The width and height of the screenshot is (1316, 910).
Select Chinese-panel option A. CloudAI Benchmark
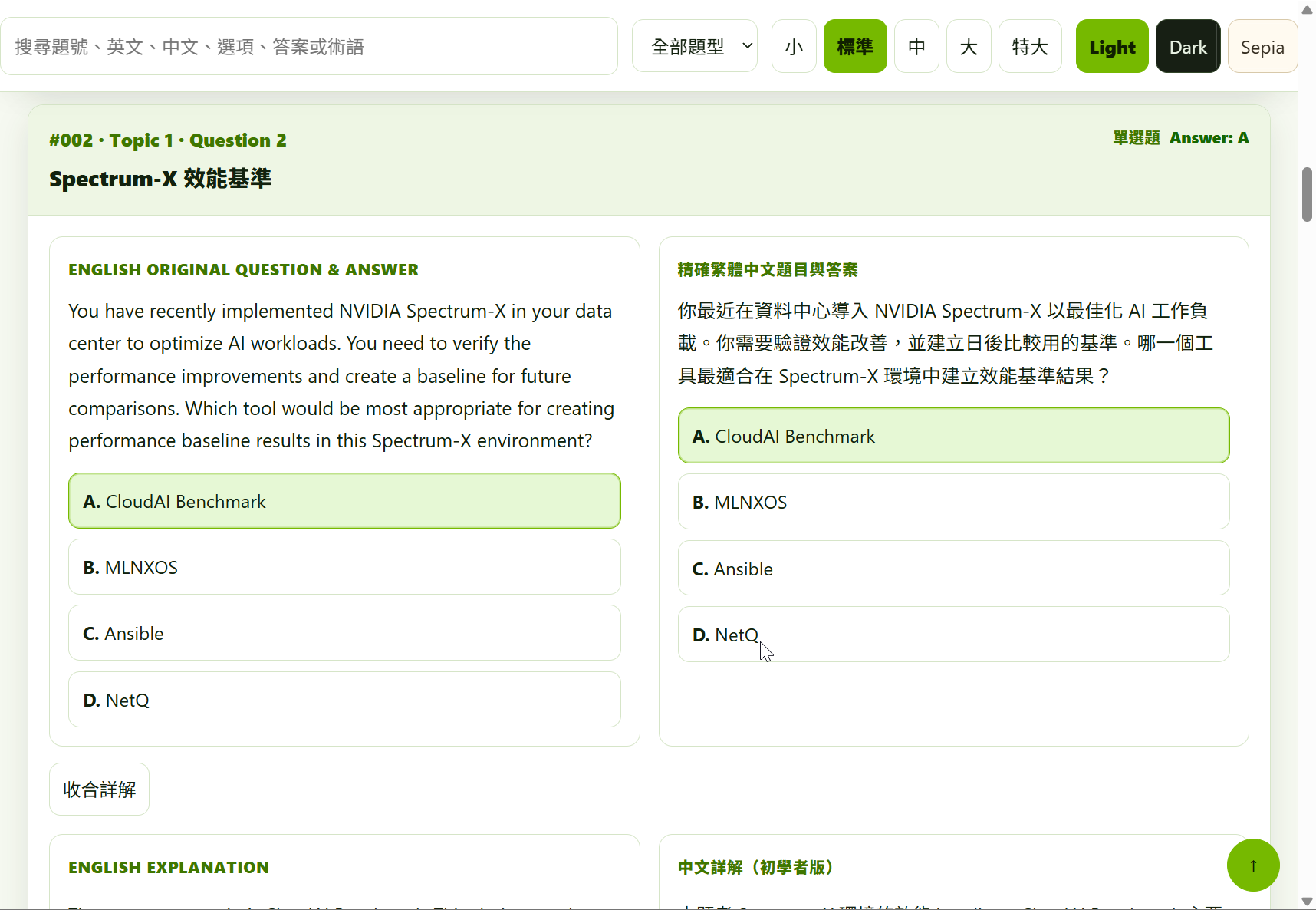pyautogui.click(x=953, y=435)
